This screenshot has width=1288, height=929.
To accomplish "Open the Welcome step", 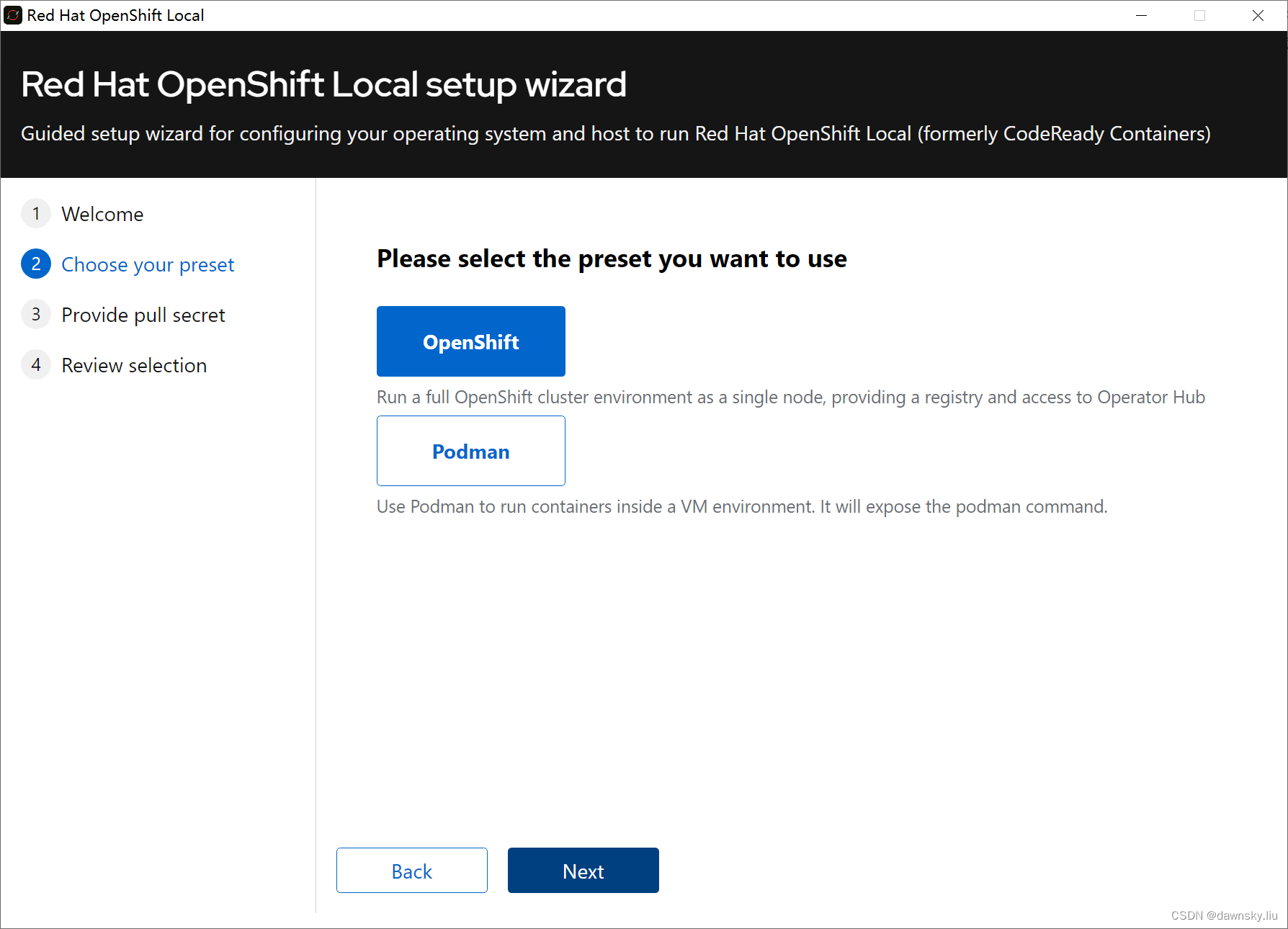I will click(102, 213).
